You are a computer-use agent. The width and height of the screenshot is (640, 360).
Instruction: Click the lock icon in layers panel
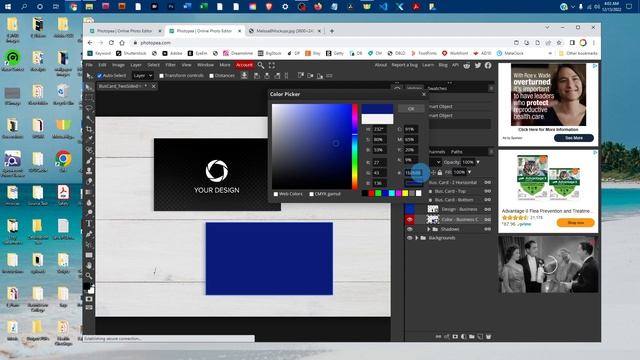pyautogui.click(x=440, y=173)
